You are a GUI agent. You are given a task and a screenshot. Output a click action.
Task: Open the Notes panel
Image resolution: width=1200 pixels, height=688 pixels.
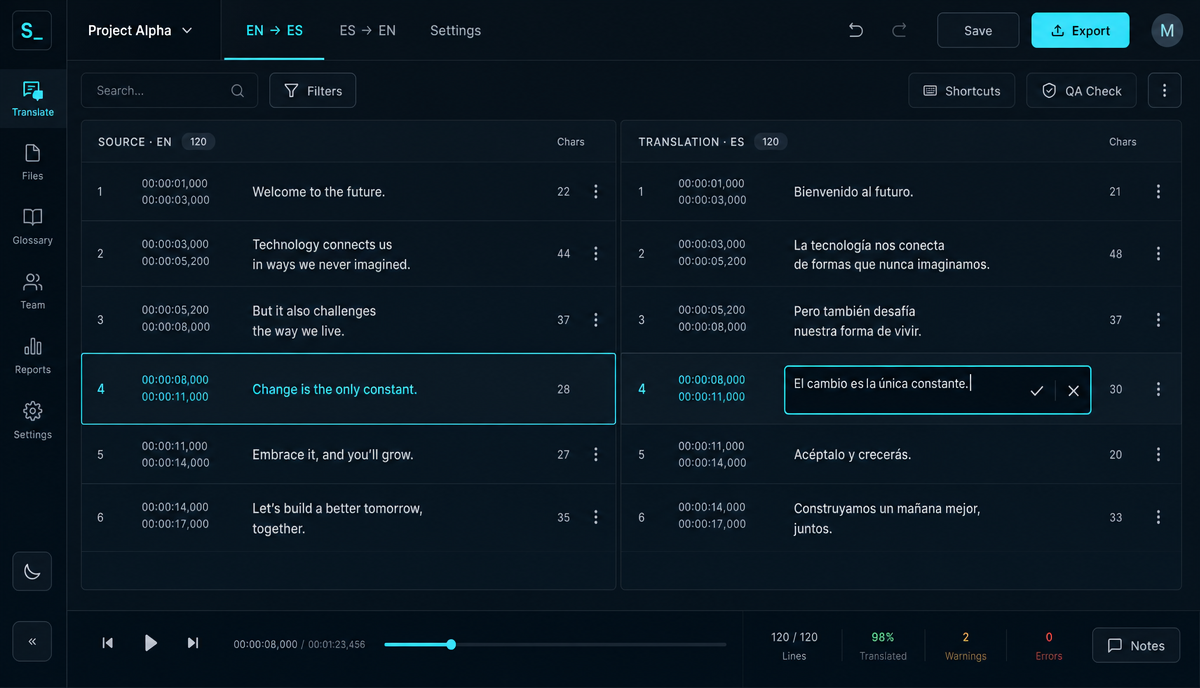(1136, 645)
